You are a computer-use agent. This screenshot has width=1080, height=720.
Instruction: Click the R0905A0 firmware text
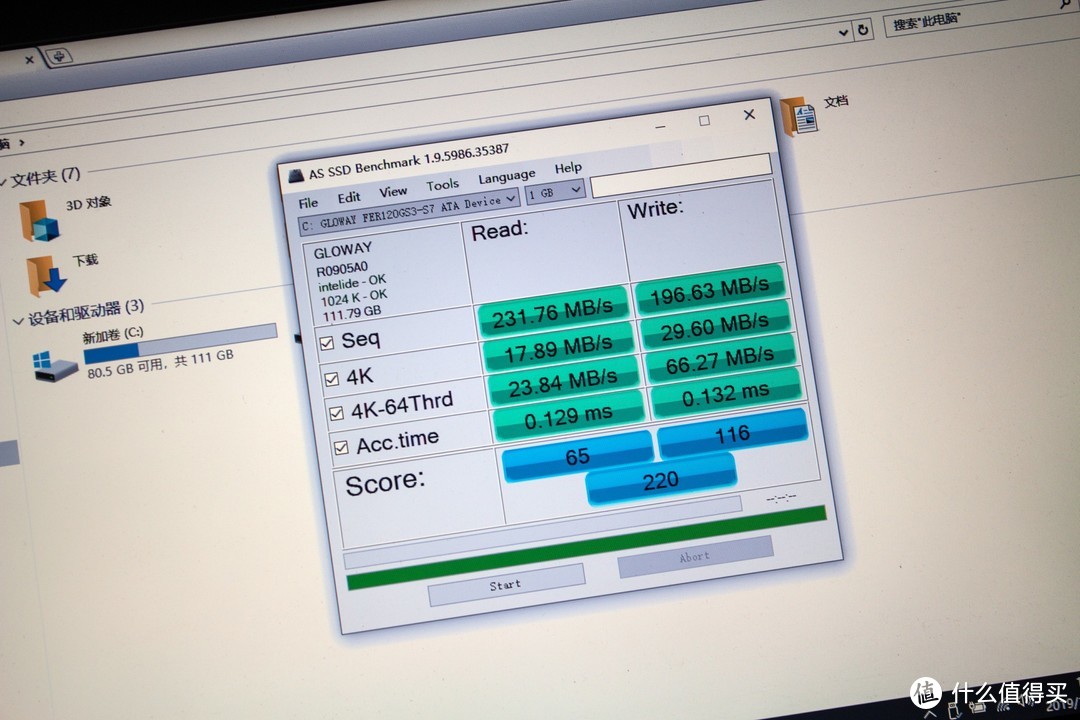[342, 268]
